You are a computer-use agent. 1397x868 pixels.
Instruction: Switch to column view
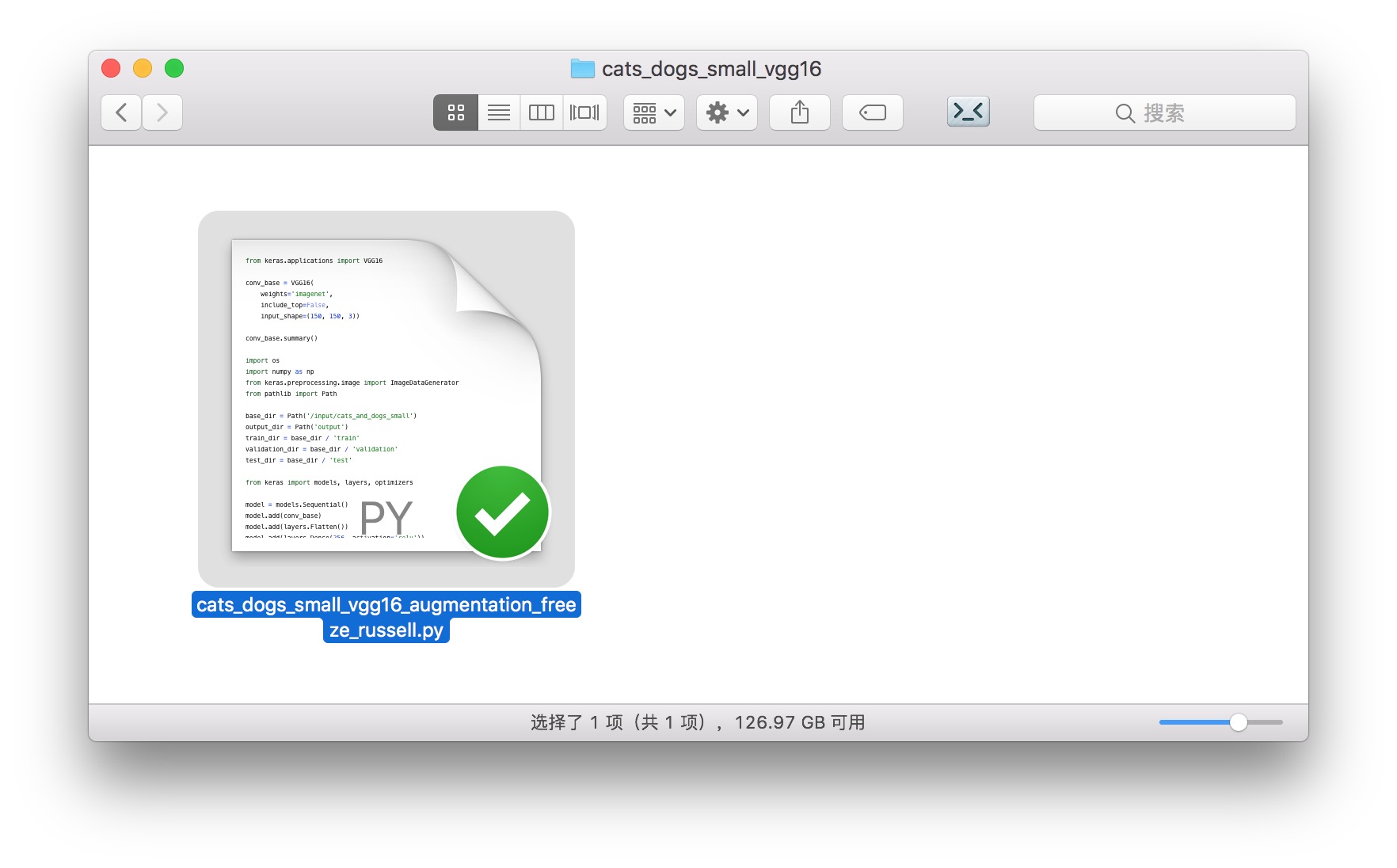point(542,112)
